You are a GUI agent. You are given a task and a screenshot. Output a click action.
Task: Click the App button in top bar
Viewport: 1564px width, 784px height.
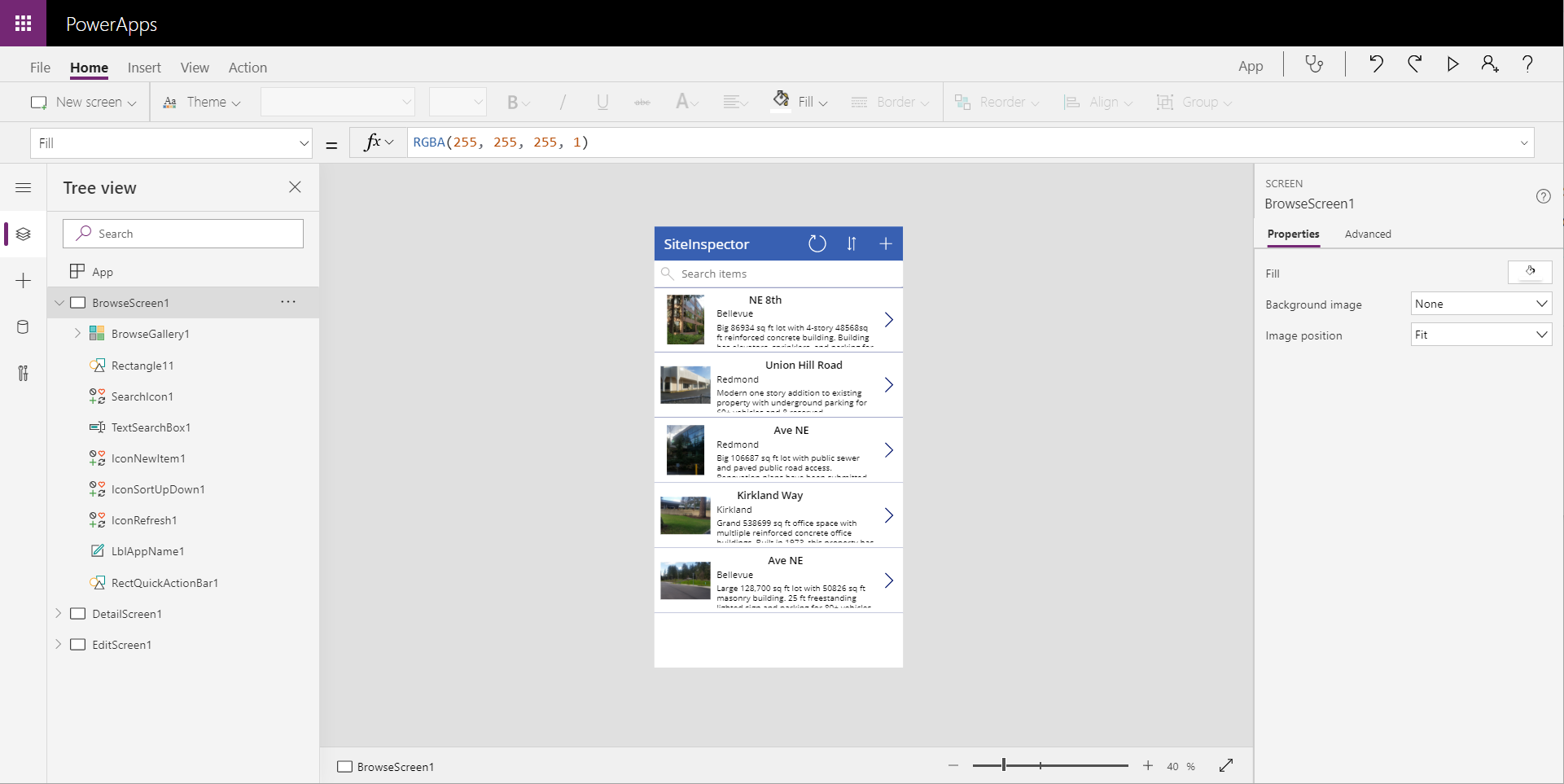click(1251, 66)
